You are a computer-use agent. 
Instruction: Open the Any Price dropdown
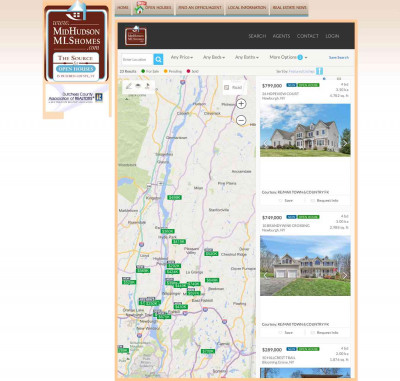click(182, 57)
